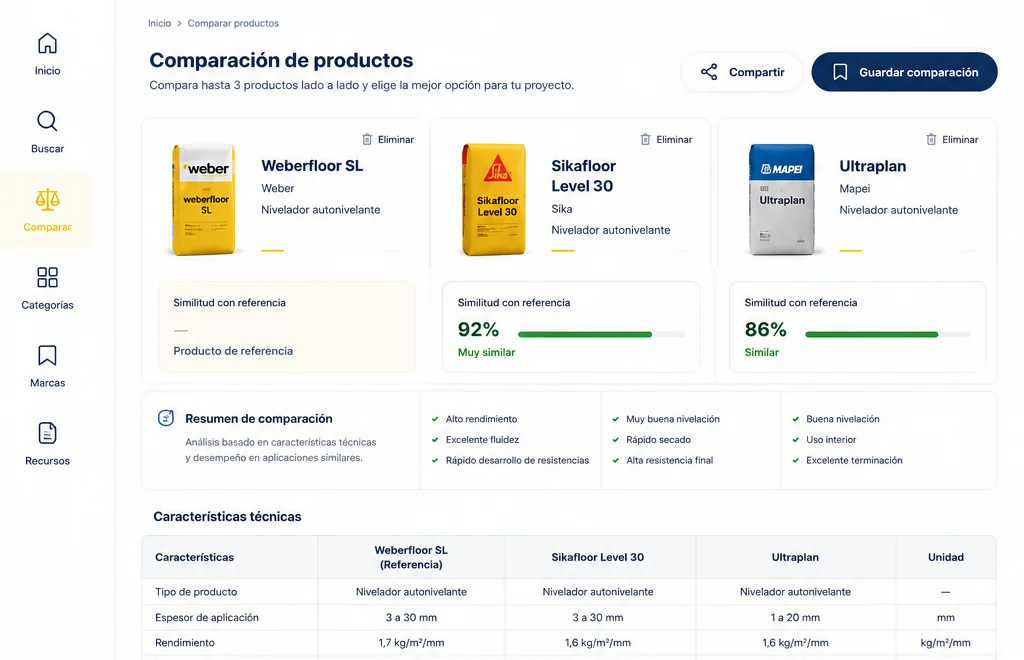Save with Guardar comparación button

pos(904,72)
